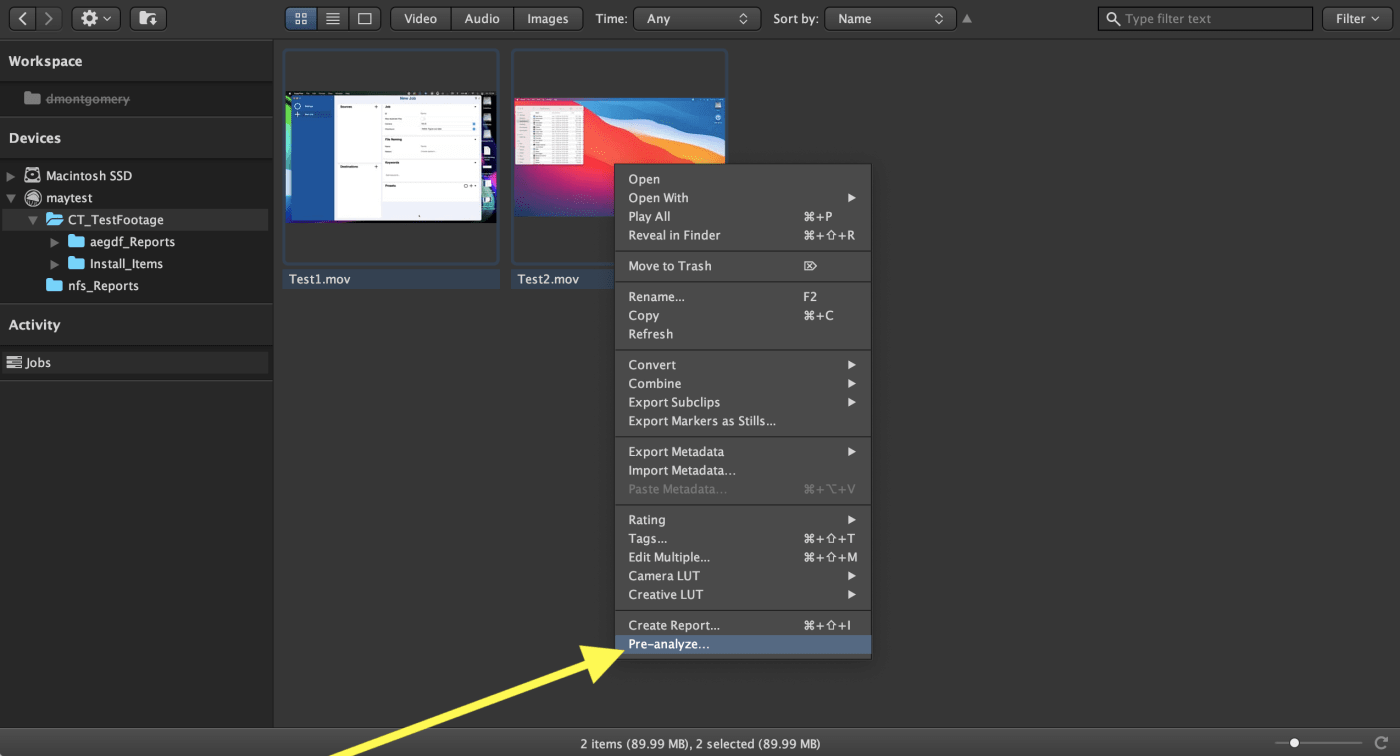Click the Type filter text field
This screenshot has width=1400, height=756.
pos(1215,19)
